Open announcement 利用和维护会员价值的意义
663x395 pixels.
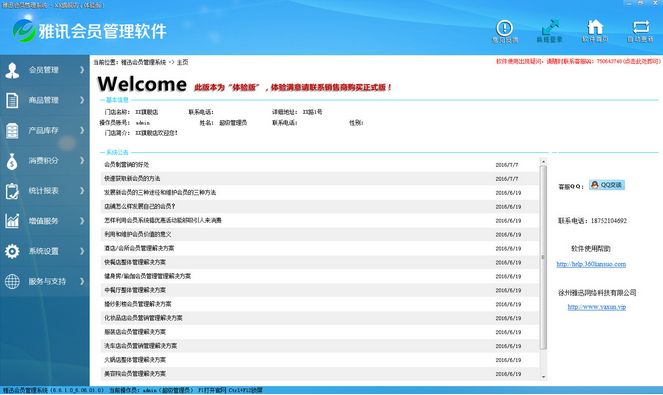pyautogui.click(x=319, y=234)
